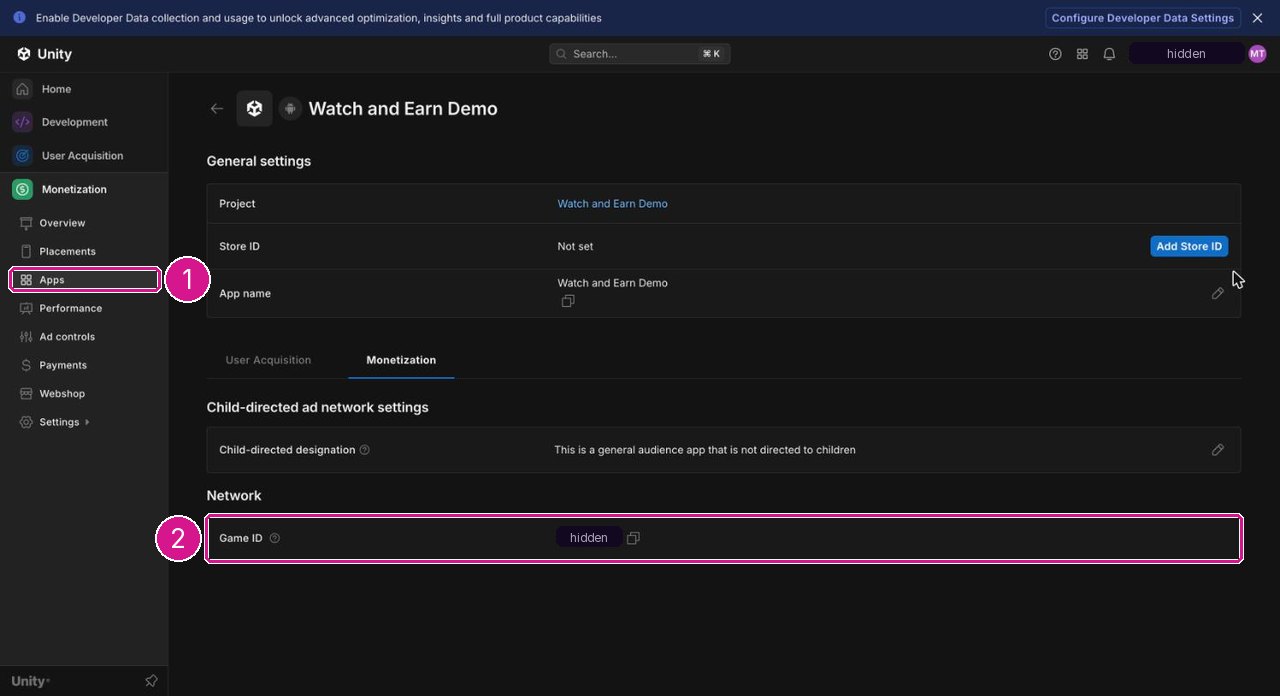The width and height of the screenshot is (1280, 696).
Task: Click the Monetization dollar icon
Action: [x=23, y=189]
